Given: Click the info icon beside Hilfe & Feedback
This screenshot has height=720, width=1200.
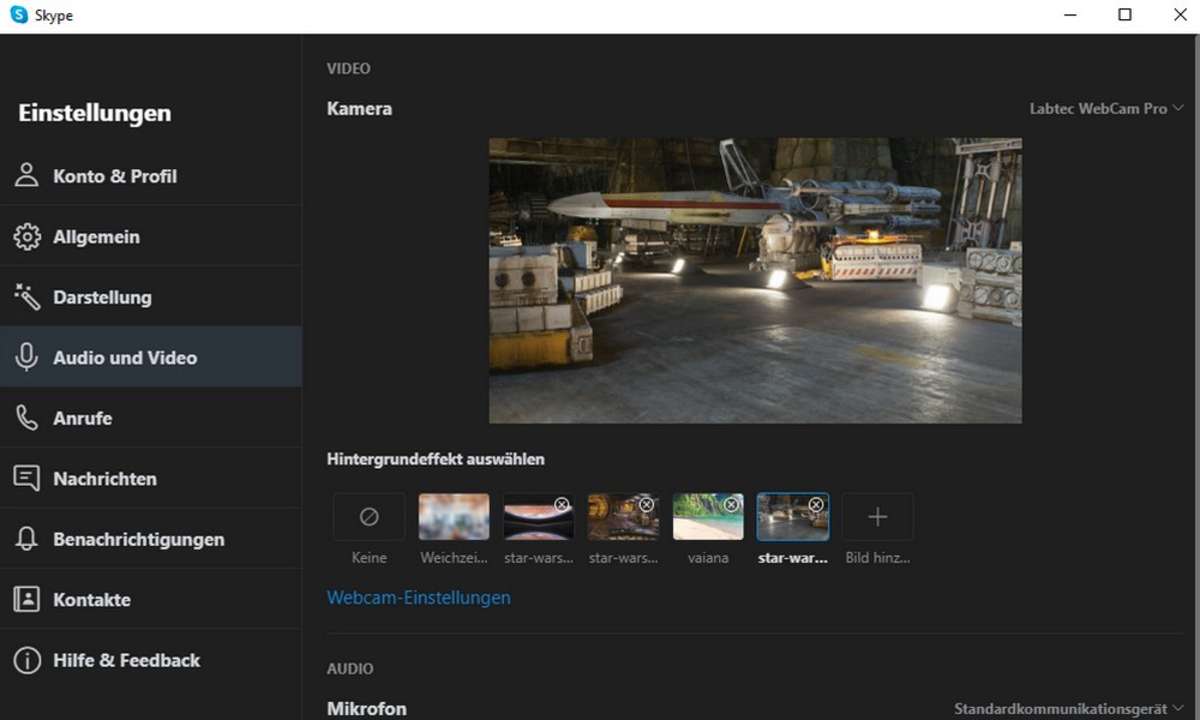Looking at the screenshot, I should click(x=27, y=660).
